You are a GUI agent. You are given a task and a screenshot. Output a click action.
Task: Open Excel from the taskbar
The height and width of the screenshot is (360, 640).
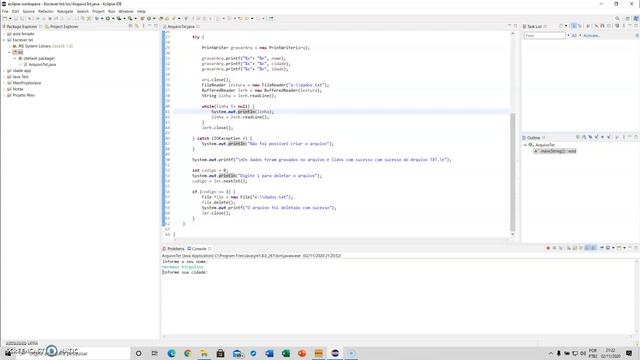click(x=286, y=353)
